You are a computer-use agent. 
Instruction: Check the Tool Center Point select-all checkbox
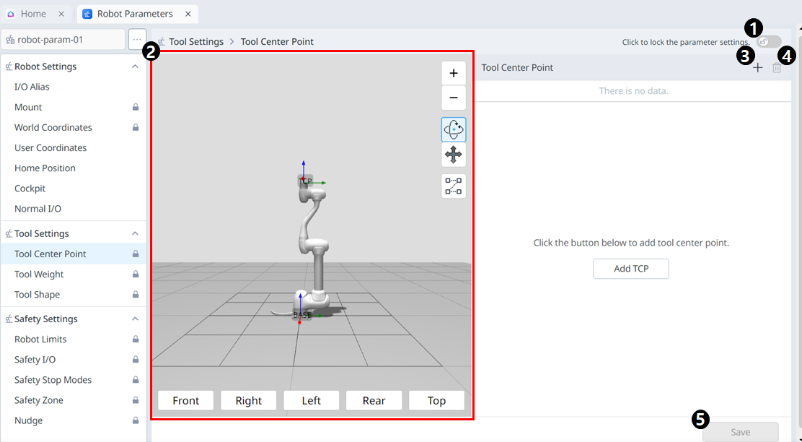tap(777, 68)
